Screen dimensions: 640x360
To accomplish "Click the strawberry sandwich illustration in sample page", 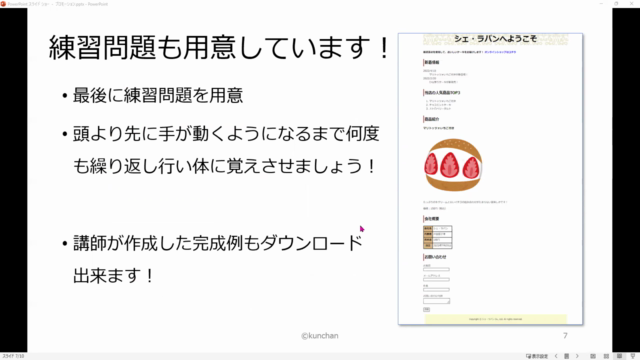I will 453,165.
